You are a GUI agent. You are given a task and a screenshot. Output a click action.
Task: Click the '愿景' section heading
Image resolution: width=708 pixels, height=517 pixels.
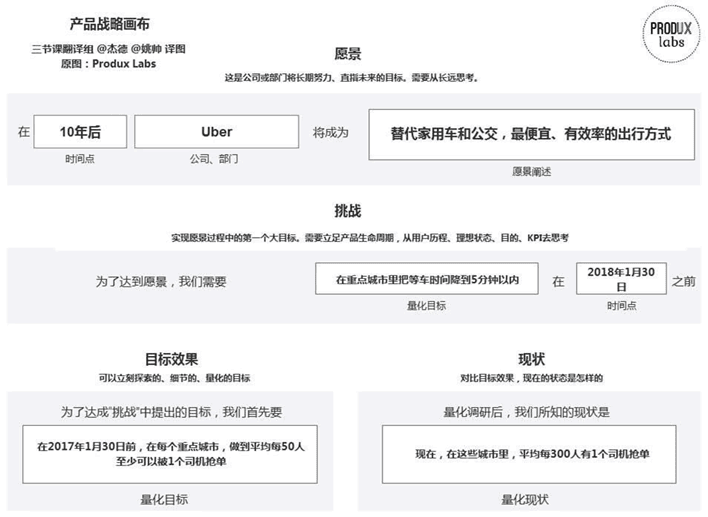[348, 54]
